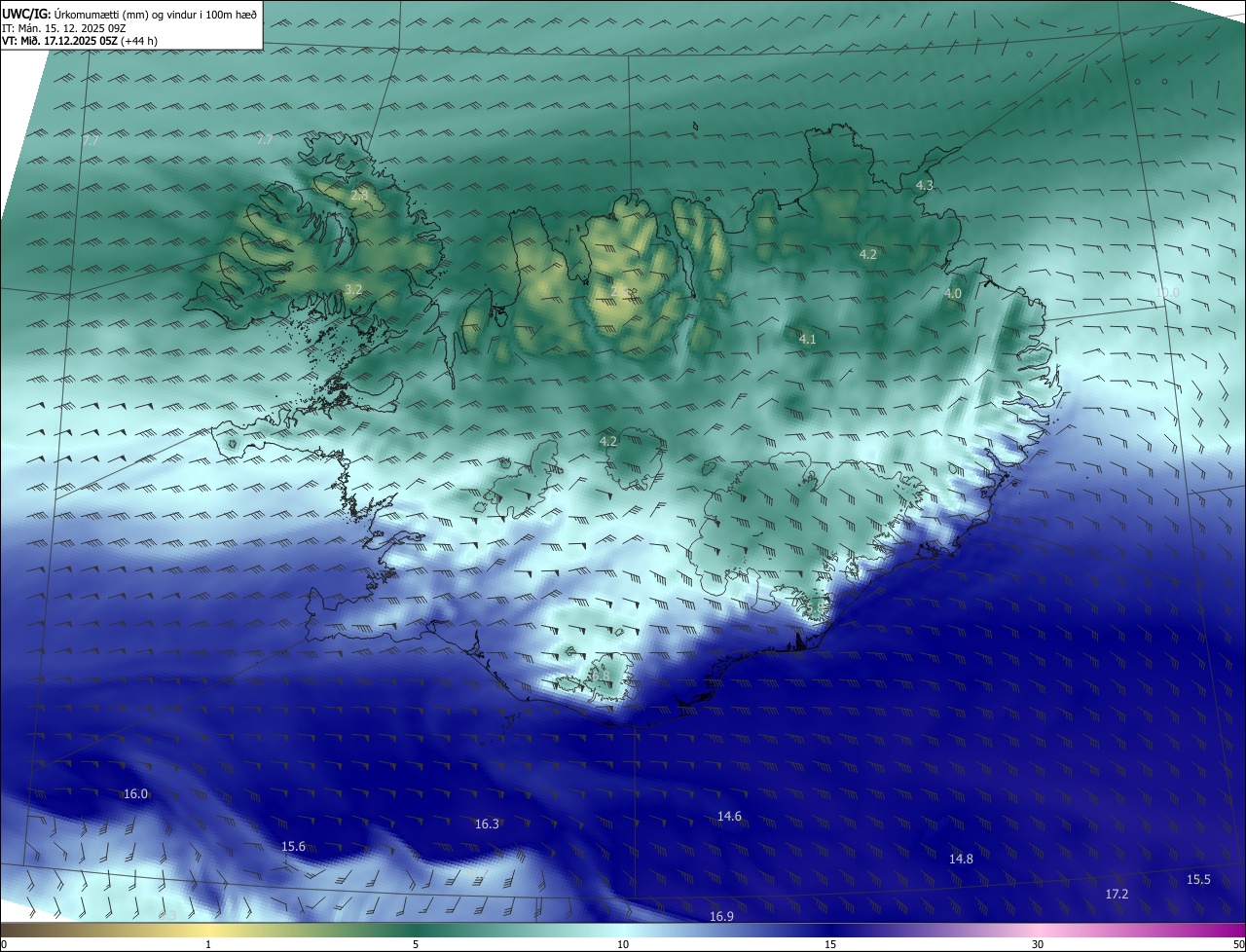Click the 15.6 value on the map
Viewport: 1246px width, 952px height.
coord(293,847)
